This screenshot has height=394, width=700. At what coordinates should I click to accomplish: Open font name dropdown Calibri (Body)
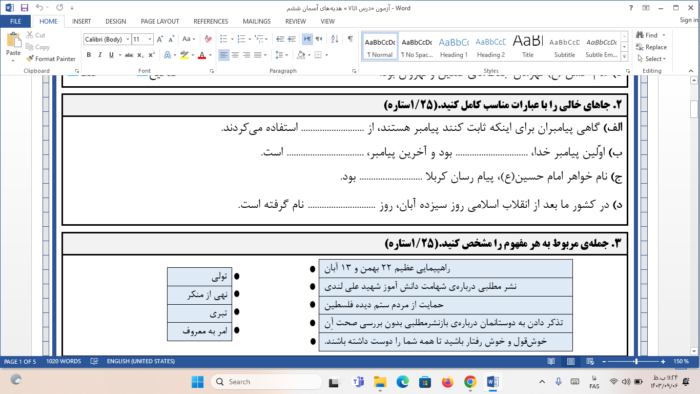pyautogui.click(x=128, y=39)
